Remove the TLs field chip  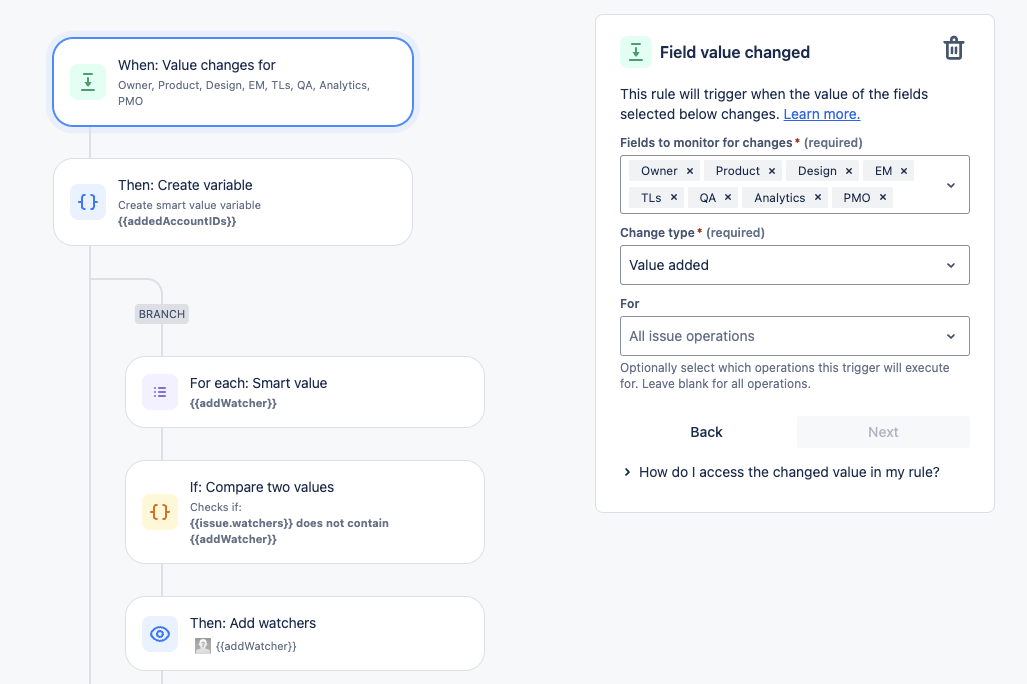(x=673, y=197)
